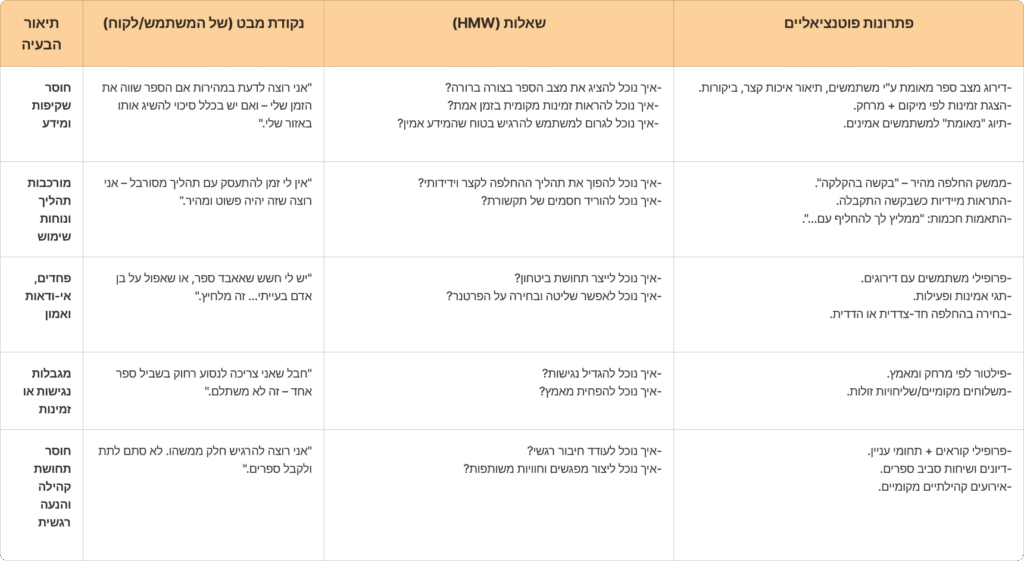Screen dimensions: 1024x561
Task: Click the quote 'יש לי חשש שאאבד ספר'
Action: pos(212,287)
